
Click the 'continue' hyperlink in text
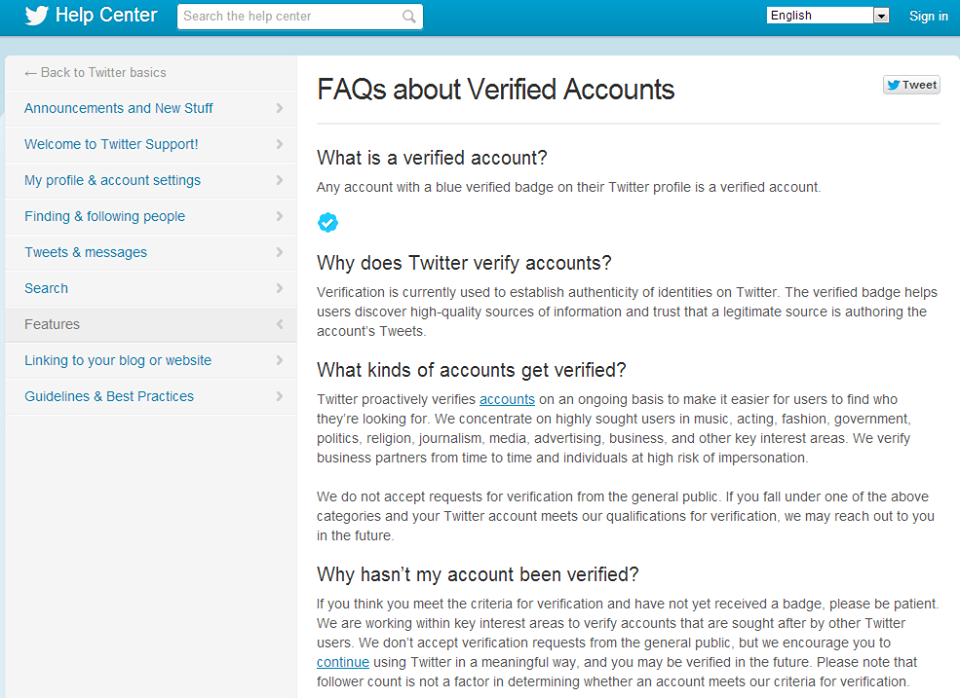(343, 662)
